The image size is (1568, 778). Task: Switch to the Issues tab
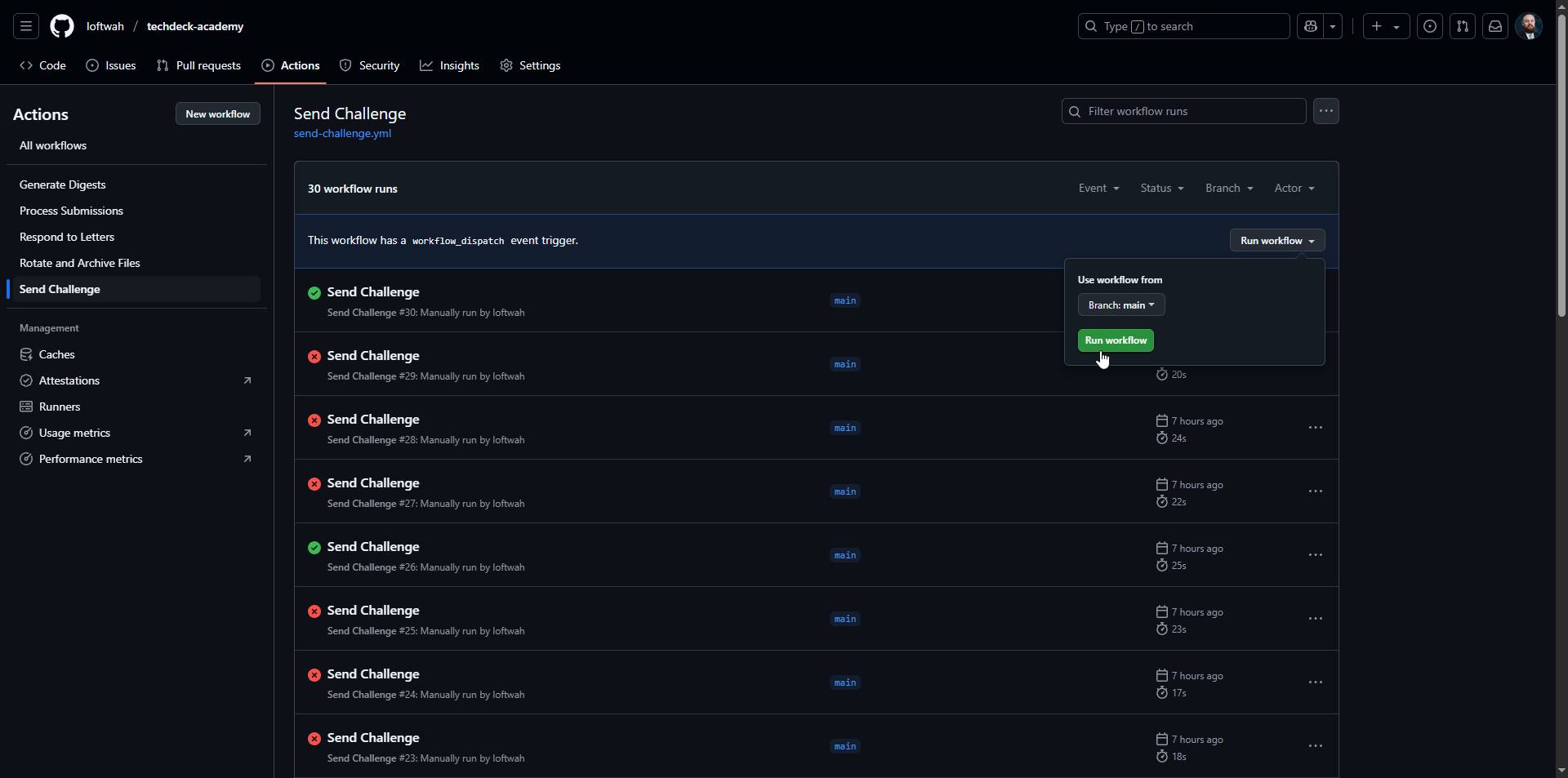pyautogui.click(x=111, y=65)
